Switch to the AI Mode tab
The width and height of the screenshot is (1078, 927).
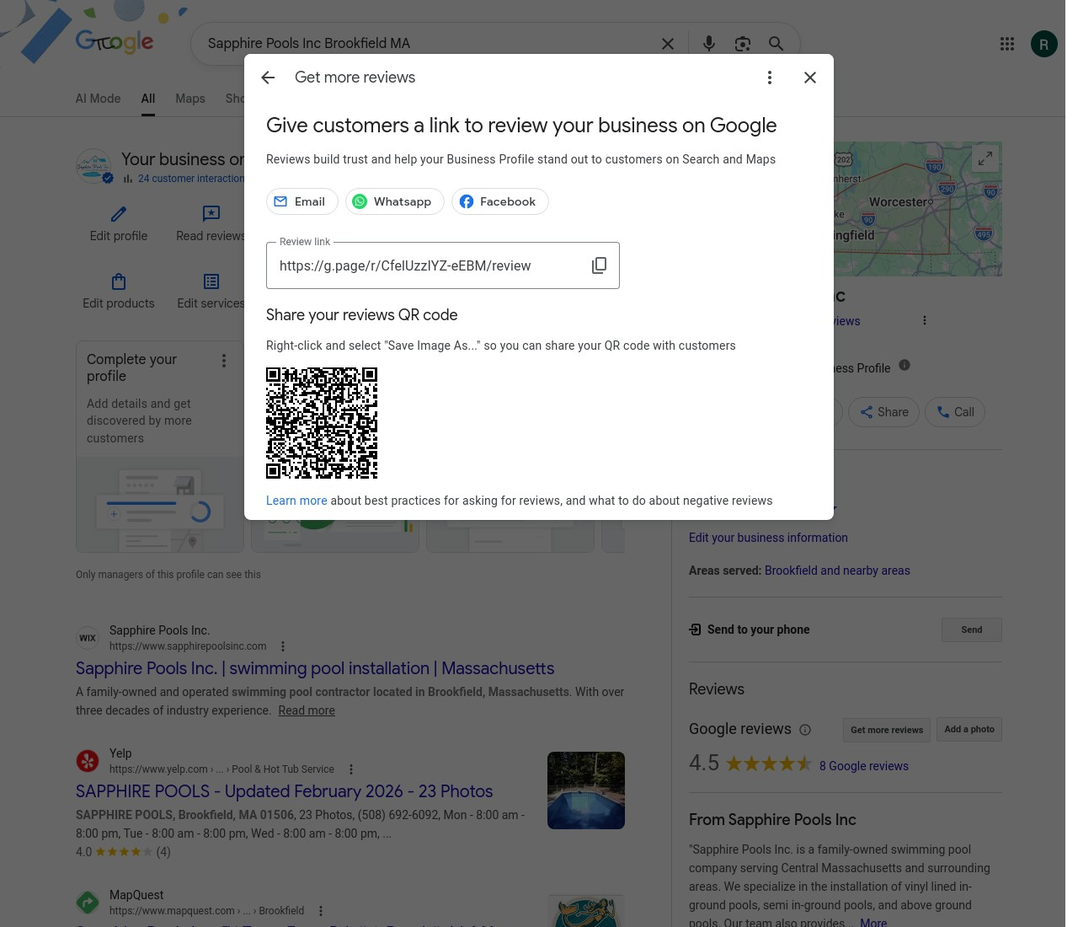point(97,98)
